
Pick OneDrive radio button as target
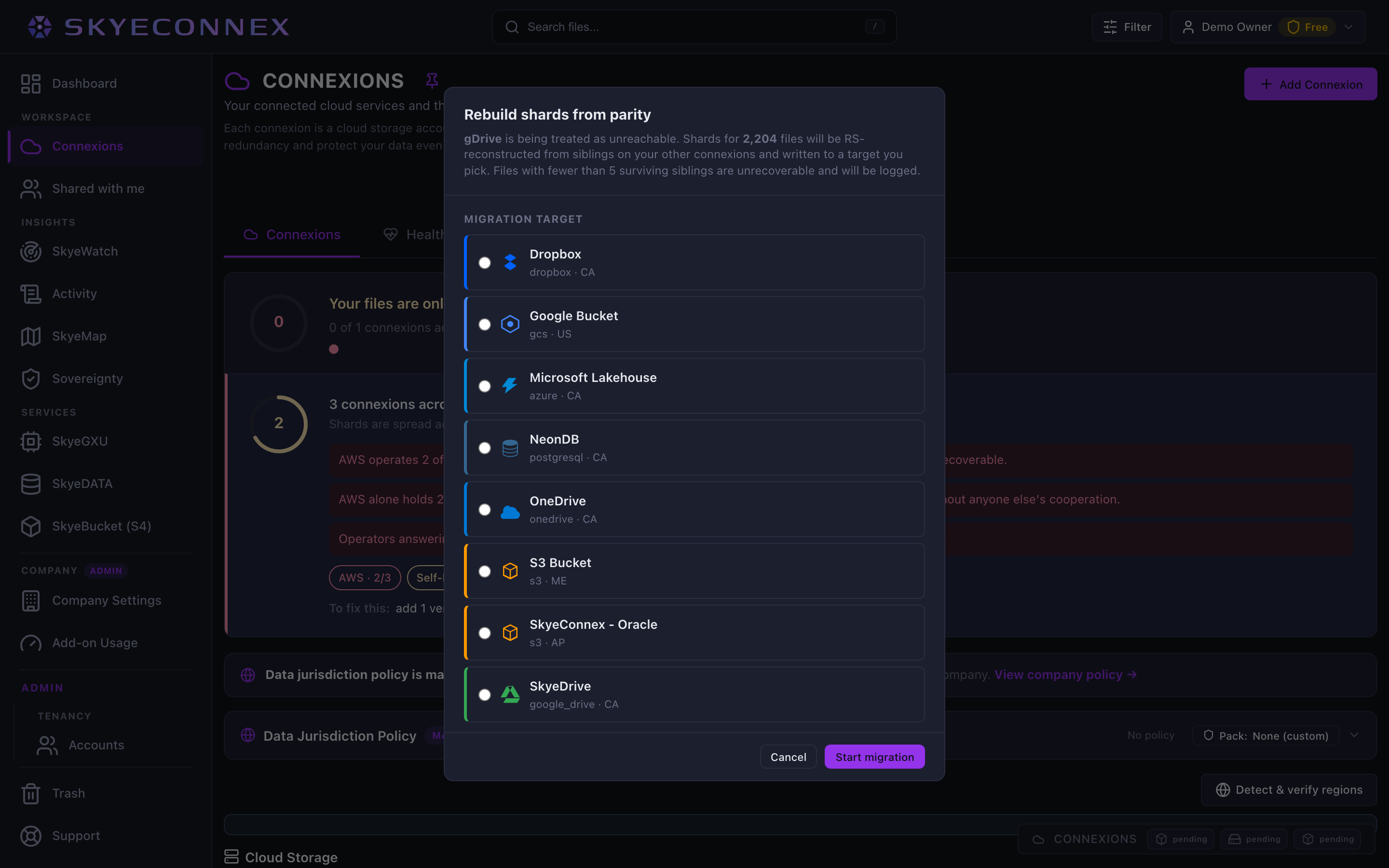point(484,509)
